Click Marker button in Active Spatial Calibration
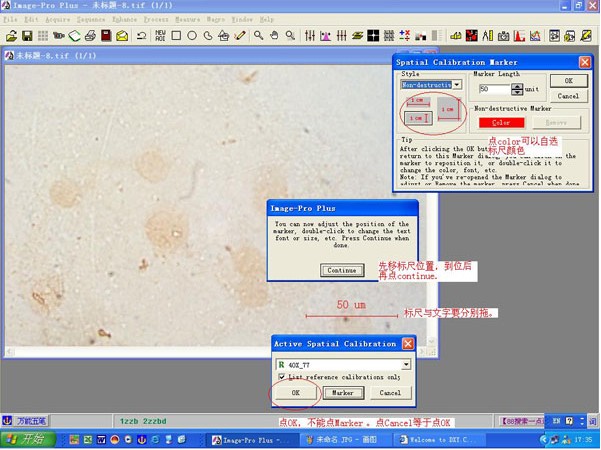The height and width of the screenshot is (450, 601). click(343, 393)
